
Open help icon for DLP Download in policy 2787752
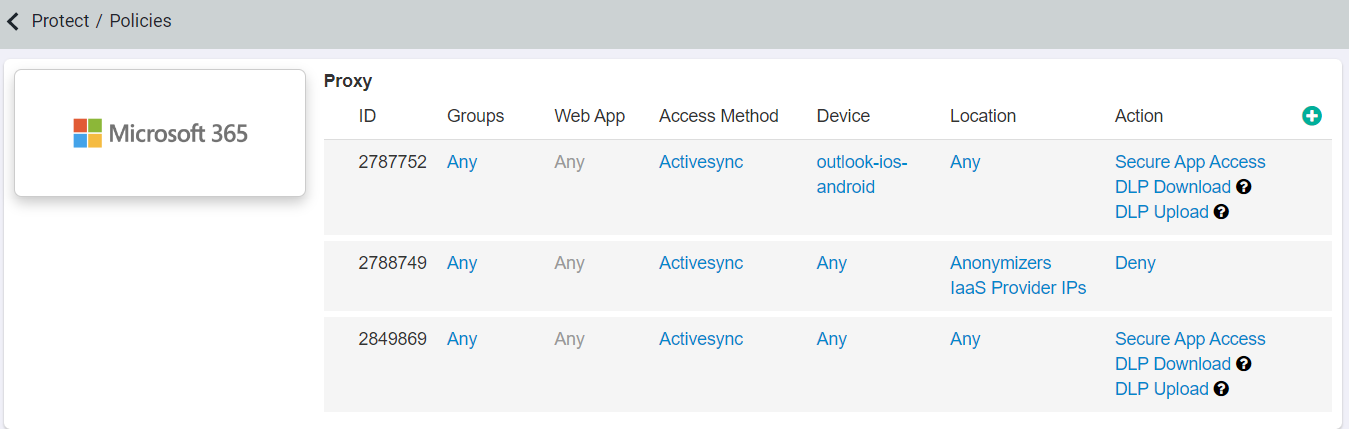[x=1244, y=187]
